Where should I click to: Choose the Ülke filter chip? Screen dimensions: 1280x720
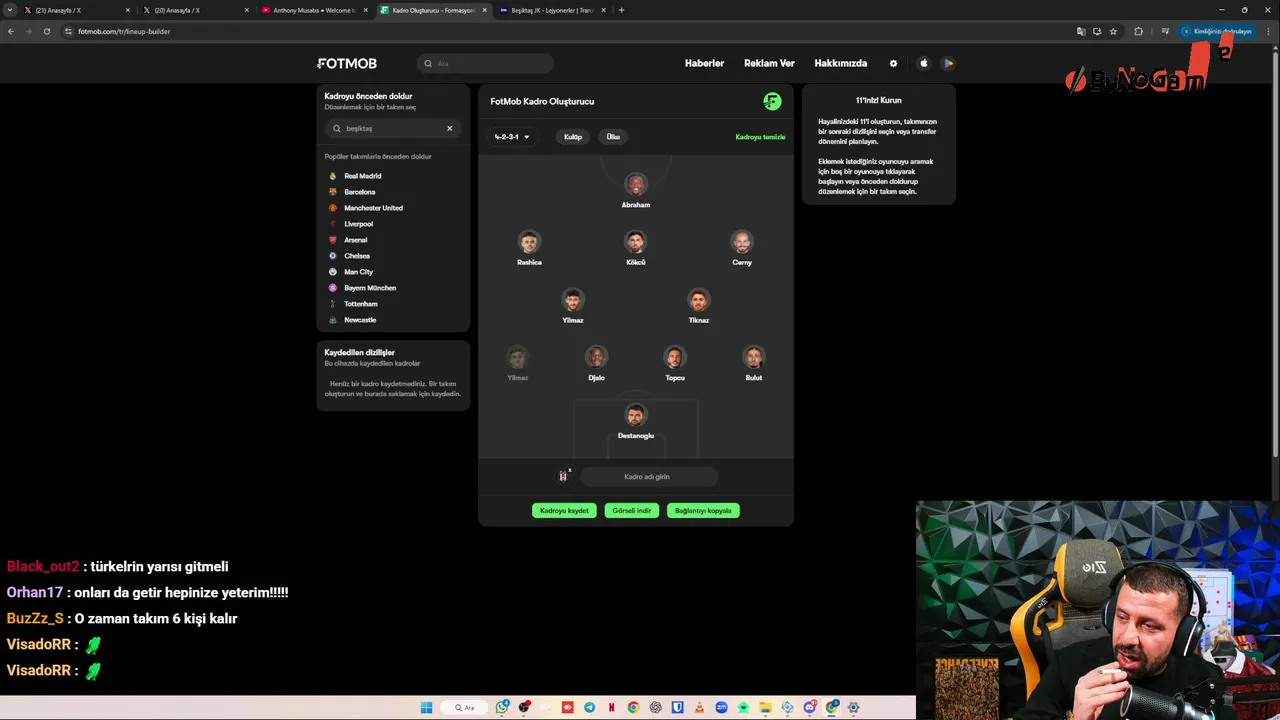pos(613,137)
